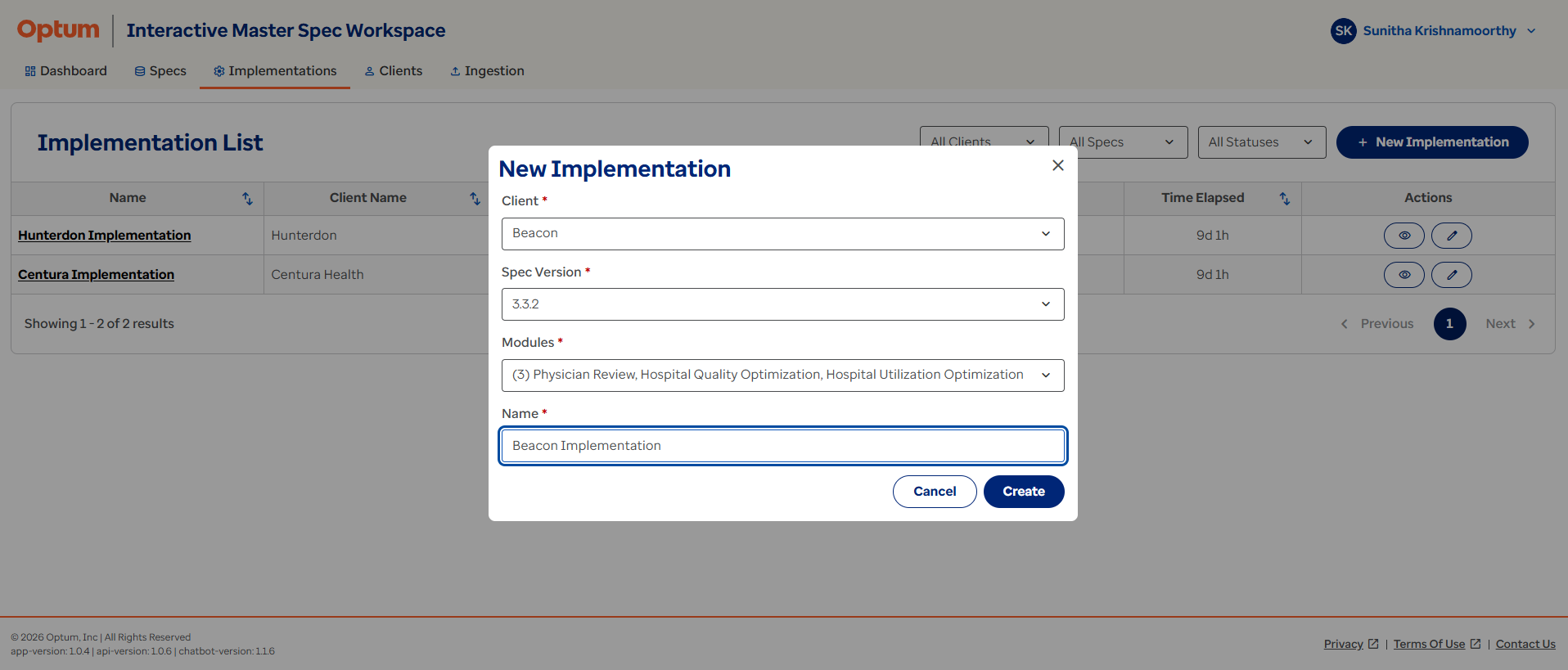The image size is (1568, 670).
Task: Open the Hunterdon Implementation link
Action: (105, 236)
